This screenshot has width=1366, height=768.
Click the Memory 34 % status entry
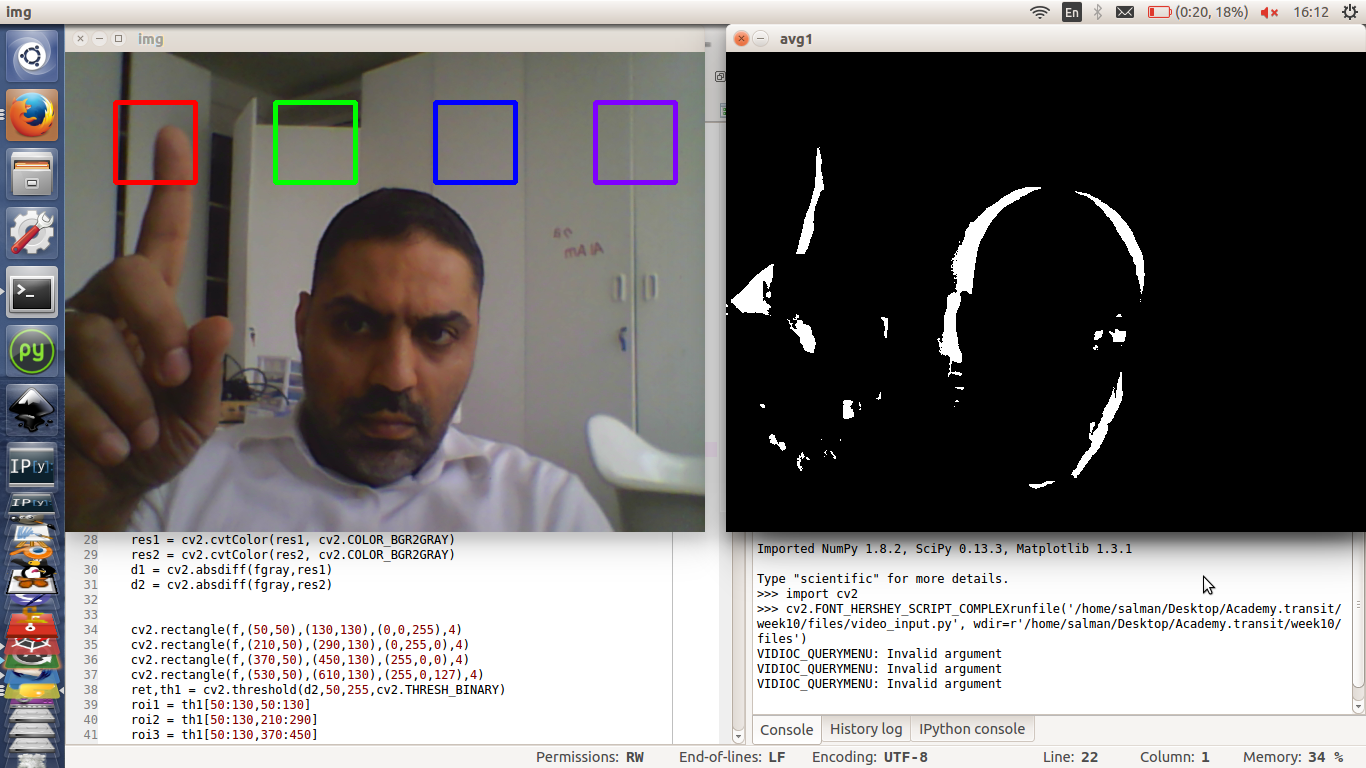point(1295,757)
